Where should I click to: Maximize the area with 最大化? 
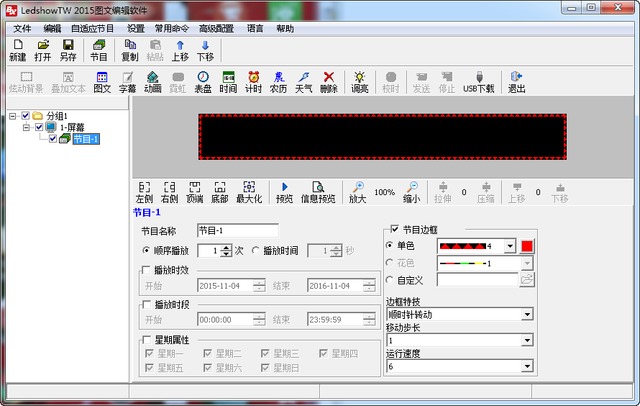tap(249, 192)
